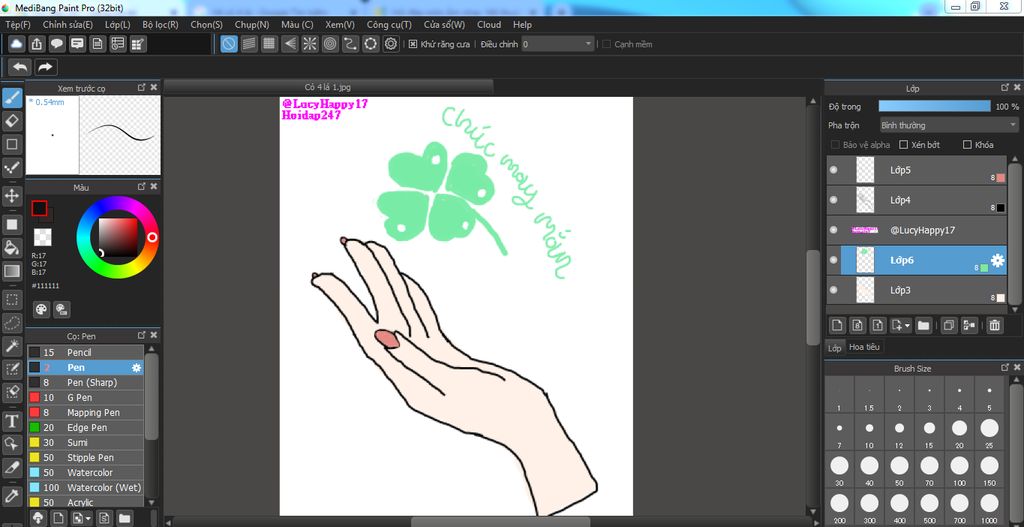The height and width of the screenshot is (527, 1024).
Task: Expand the add-layer dropdown arrow in Lớp panel
Action: click(908, 325)
